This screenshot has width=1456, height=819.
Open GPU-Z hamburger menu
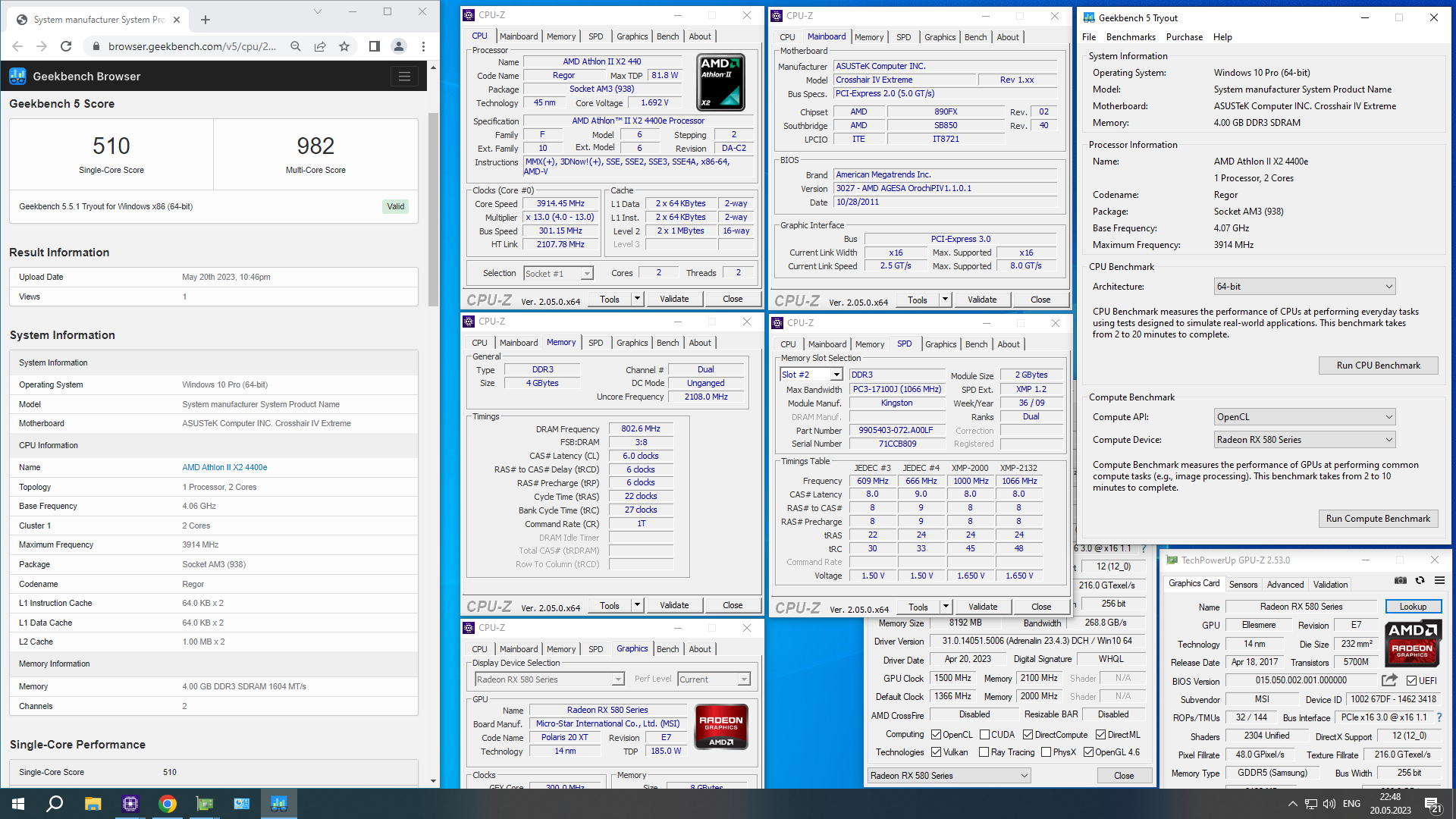[x=1439, y=580]
